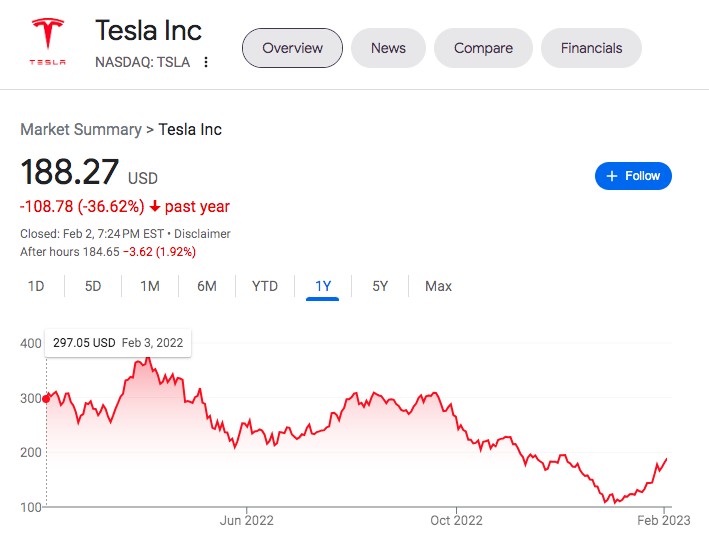The height and width of the screenshot is (545, 709).
Task: Click the 297.05 USD chart tooltip
Action: [x=118, y=343]
